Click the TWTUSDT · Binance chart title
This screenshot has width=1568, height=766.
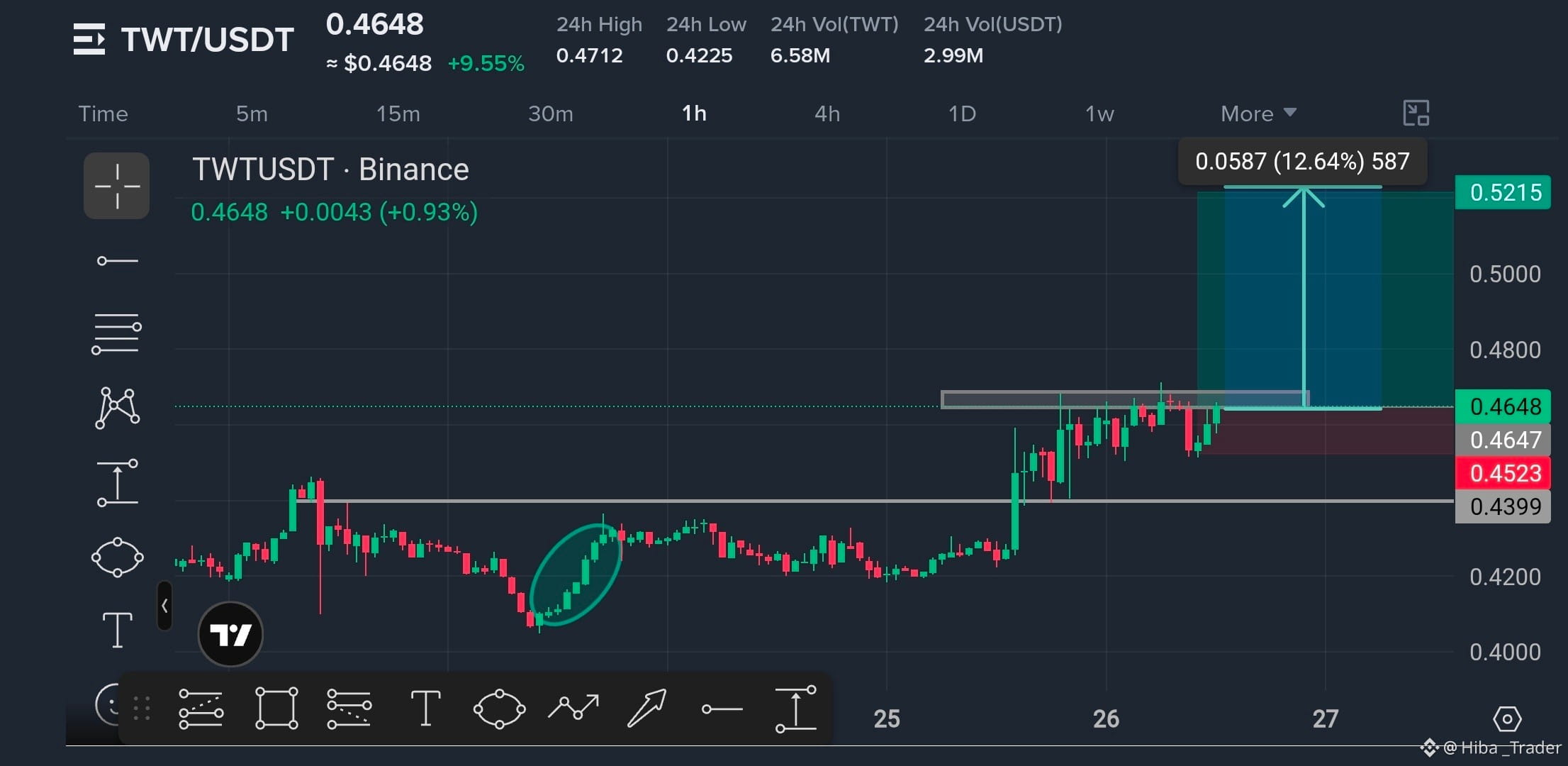(x=330, y=170)
